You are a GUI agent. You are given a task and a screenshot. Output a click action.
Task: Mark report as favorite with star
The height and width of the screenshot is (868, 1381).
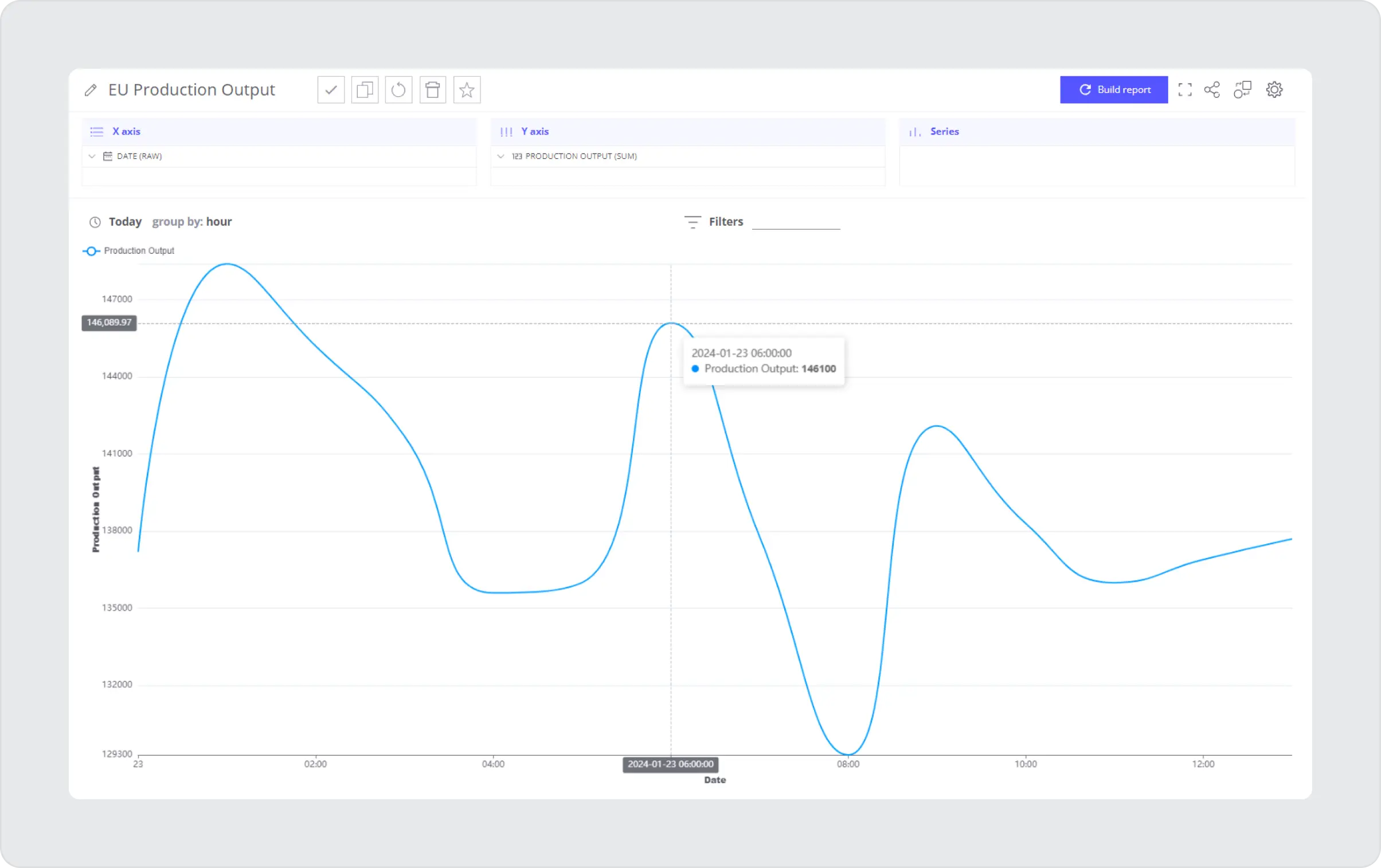[467, 90]
